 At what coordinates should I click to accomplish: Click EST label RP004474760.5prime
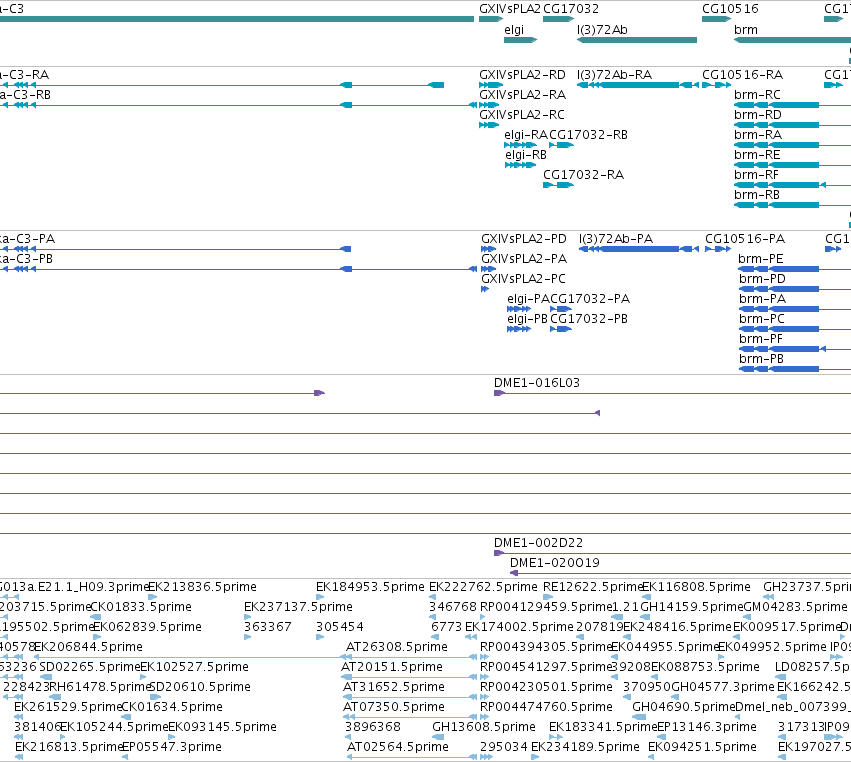[546, 707]
